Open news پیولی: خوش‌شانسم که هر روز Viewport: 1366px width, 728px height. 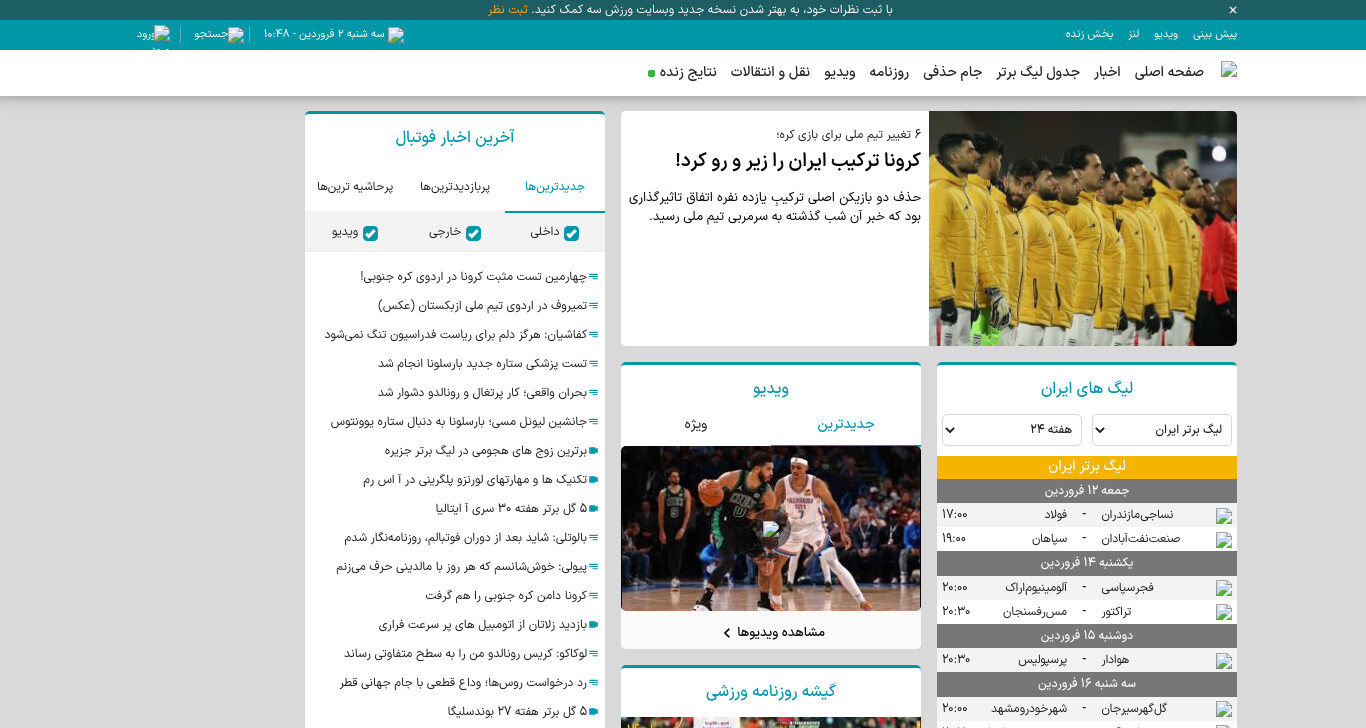461,567
